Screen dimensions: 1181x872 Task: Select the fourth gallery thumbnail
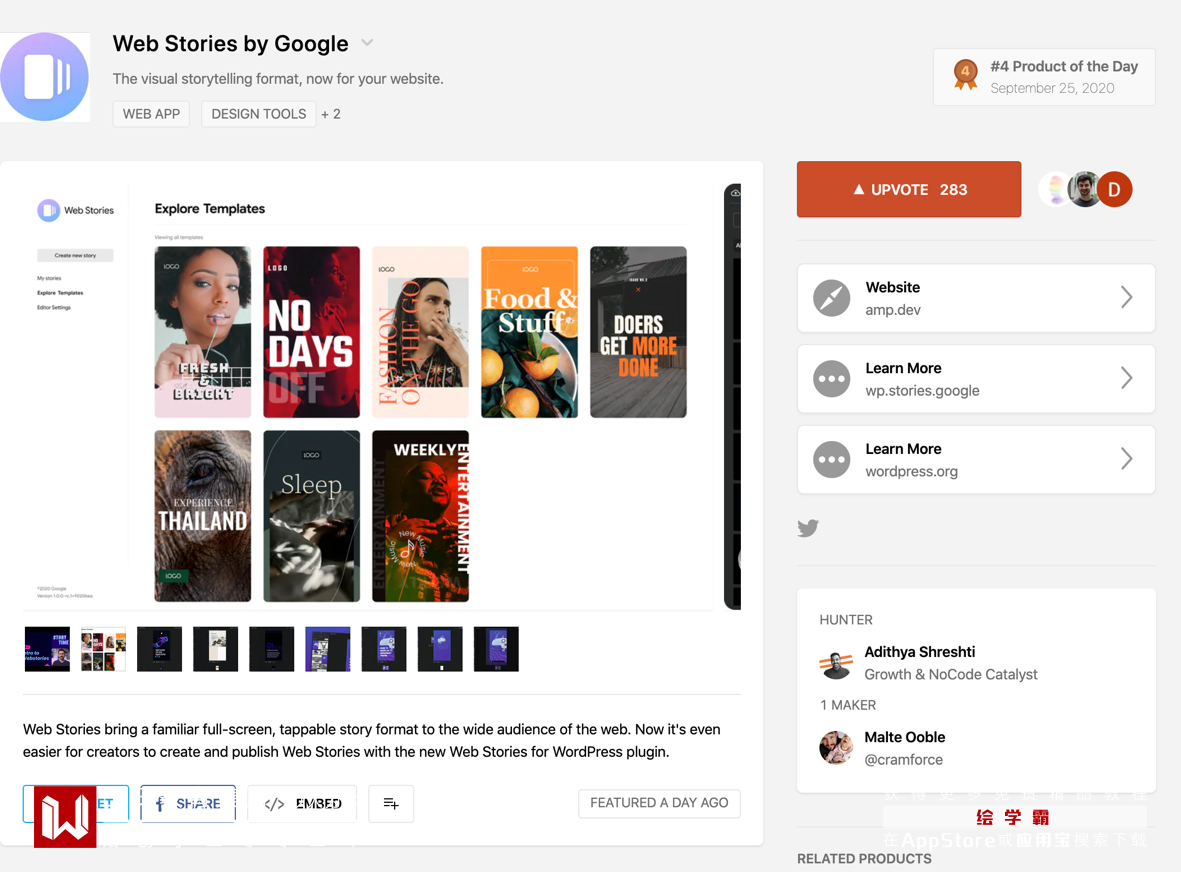point(215,649)
